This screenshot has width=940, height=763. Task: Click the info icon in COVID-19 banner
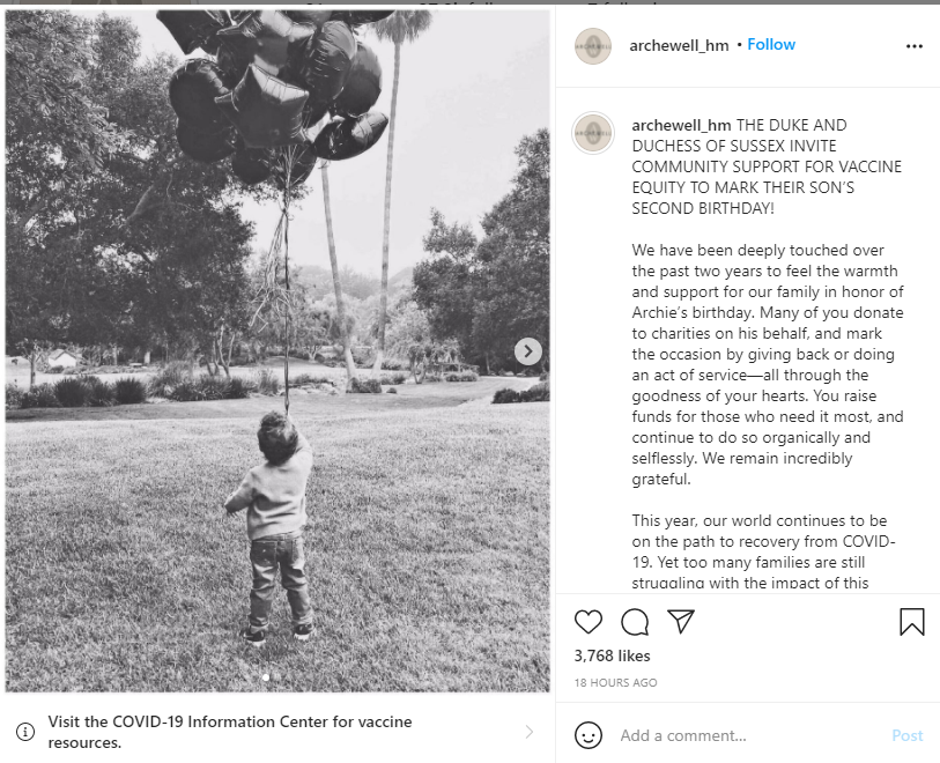point(26,732)
